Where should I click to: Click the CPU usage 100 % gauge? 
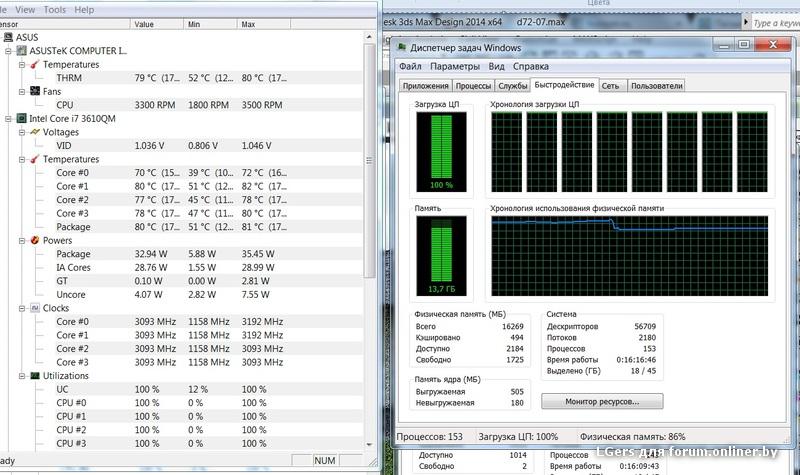[441, 152]
